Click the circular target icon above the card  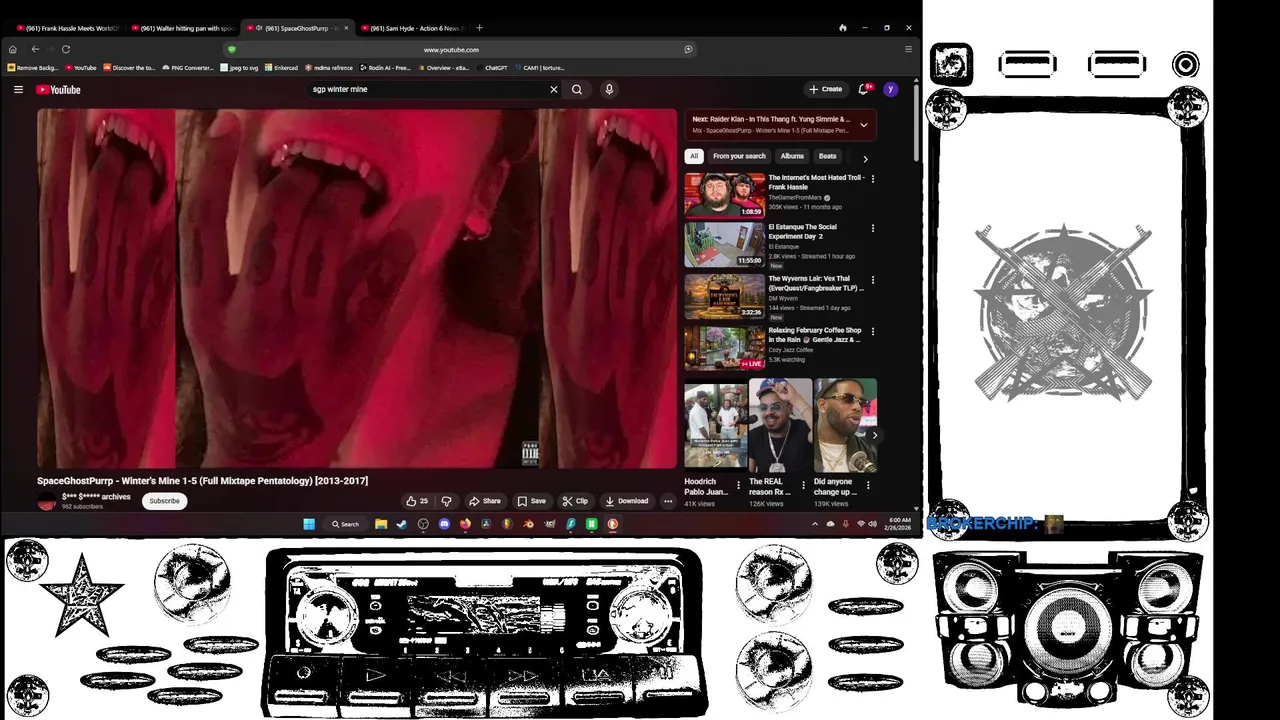pyautogui.click(x=1185, y=65)
